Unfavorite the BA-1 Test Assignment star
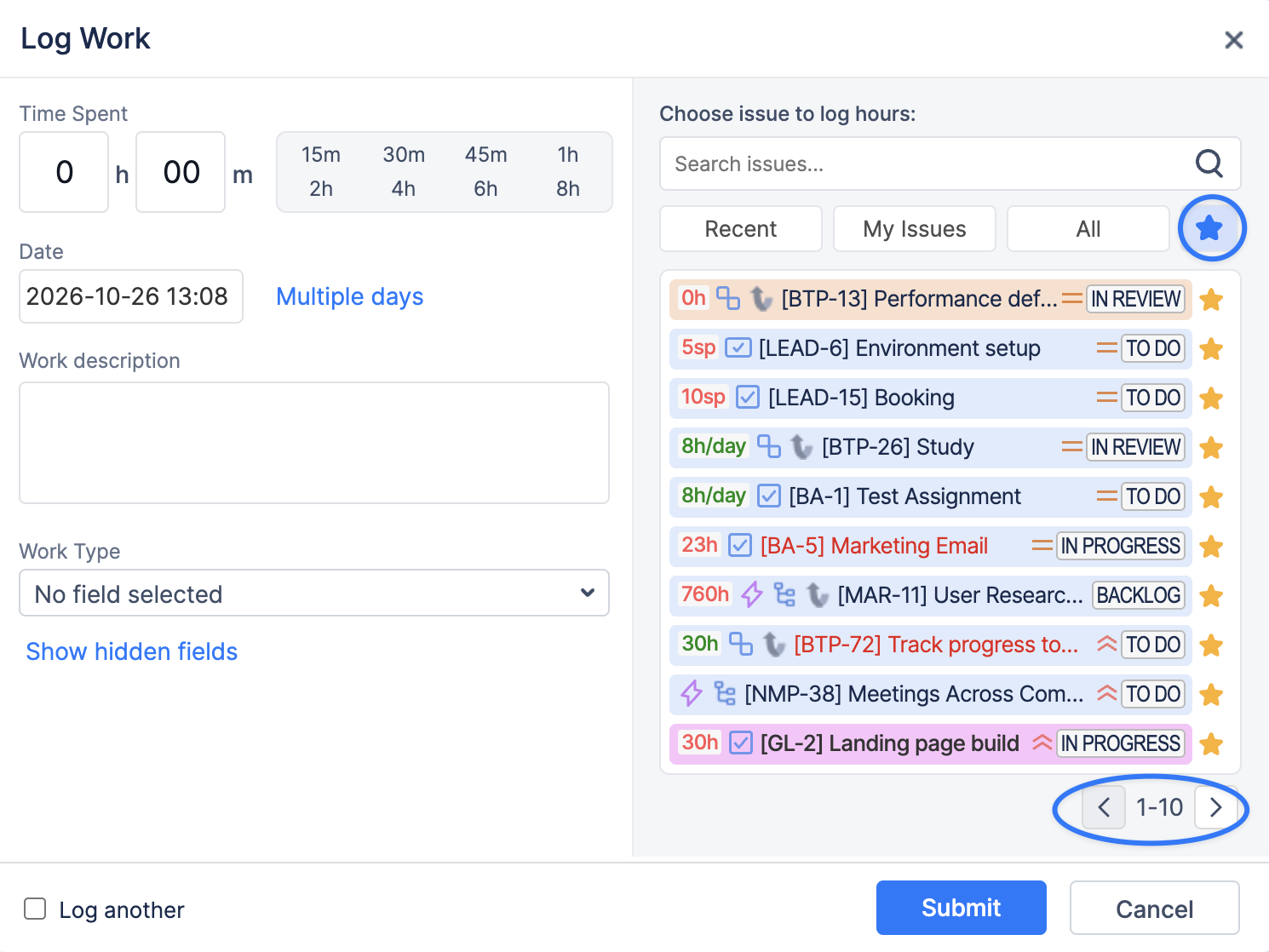The height and width of the screenshot is (952, 1269). click(x=1211, y=497)
